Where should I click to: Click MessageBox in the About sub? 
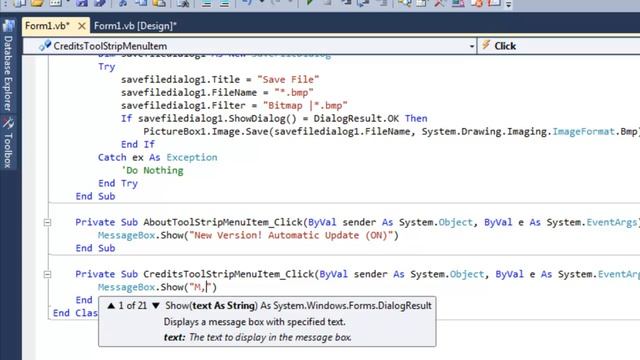(127, 236)
